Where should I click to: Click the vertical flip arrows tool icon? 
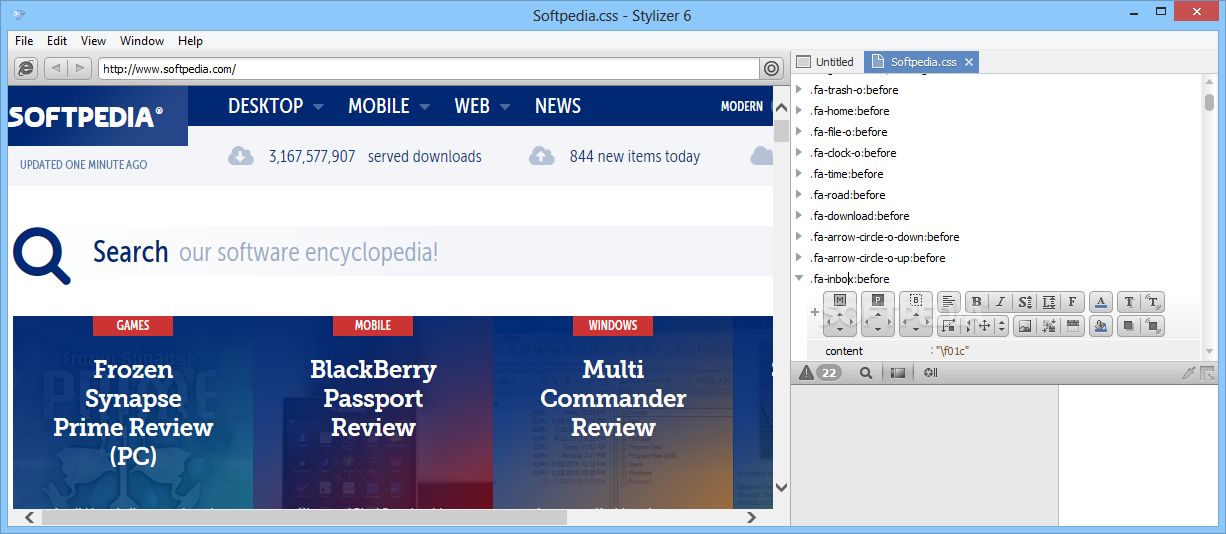pyautogui.click(x=967, y=326)
